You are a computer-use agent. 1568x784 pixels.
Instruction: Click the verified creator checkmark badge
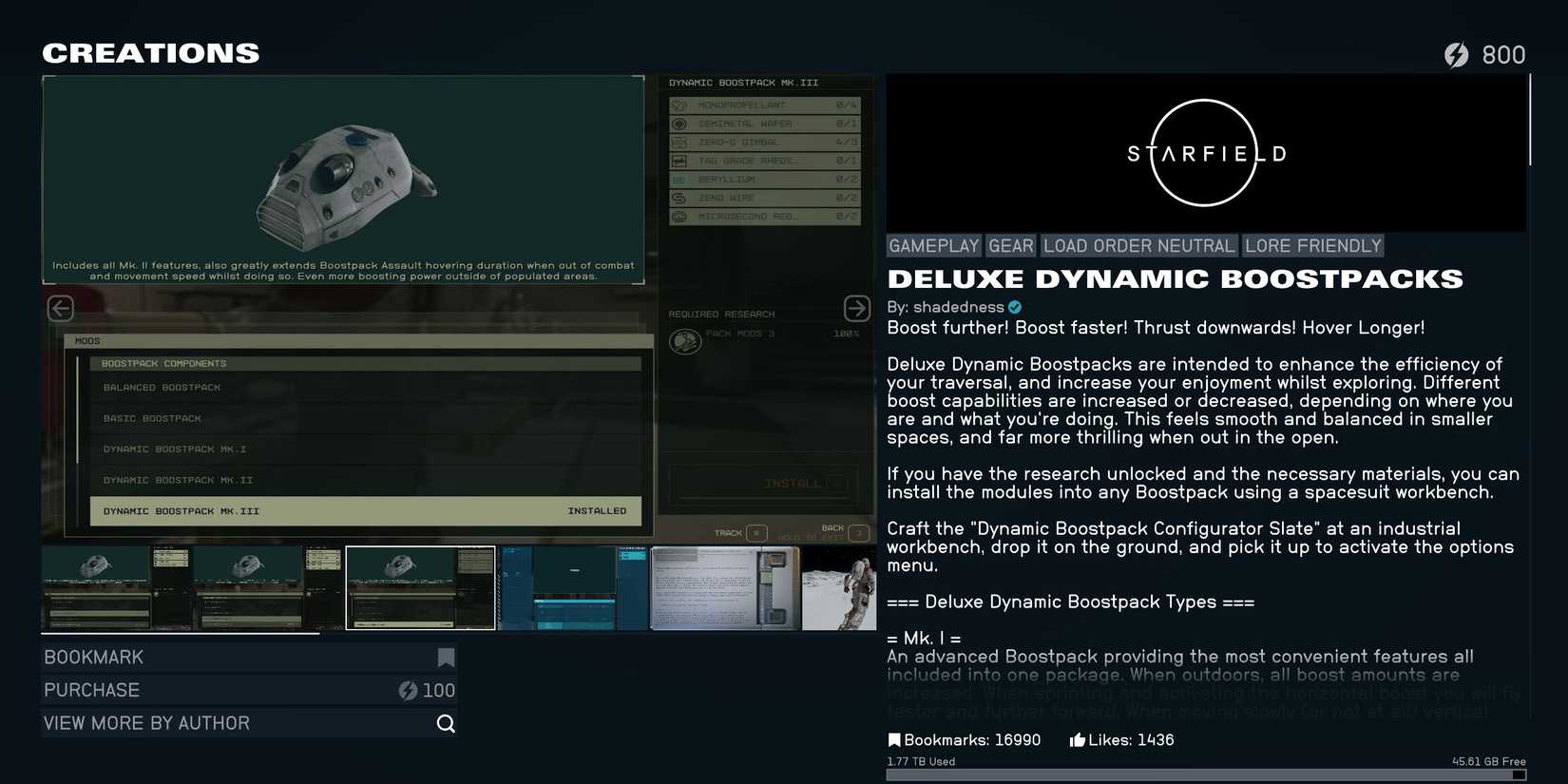(1015, 307)
